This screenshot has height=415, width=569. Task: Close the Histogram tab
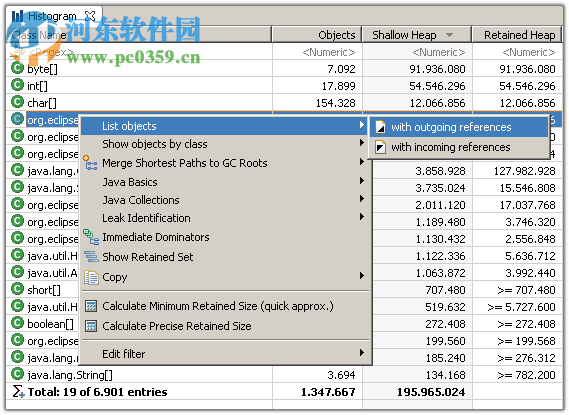point(90,16)
